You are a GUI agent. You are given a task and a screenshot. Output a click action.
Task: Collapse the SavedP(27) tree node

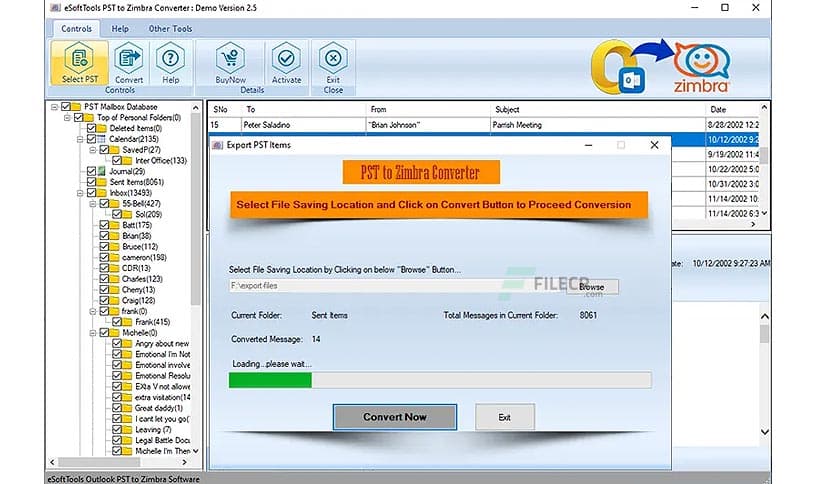click(93, 150)
